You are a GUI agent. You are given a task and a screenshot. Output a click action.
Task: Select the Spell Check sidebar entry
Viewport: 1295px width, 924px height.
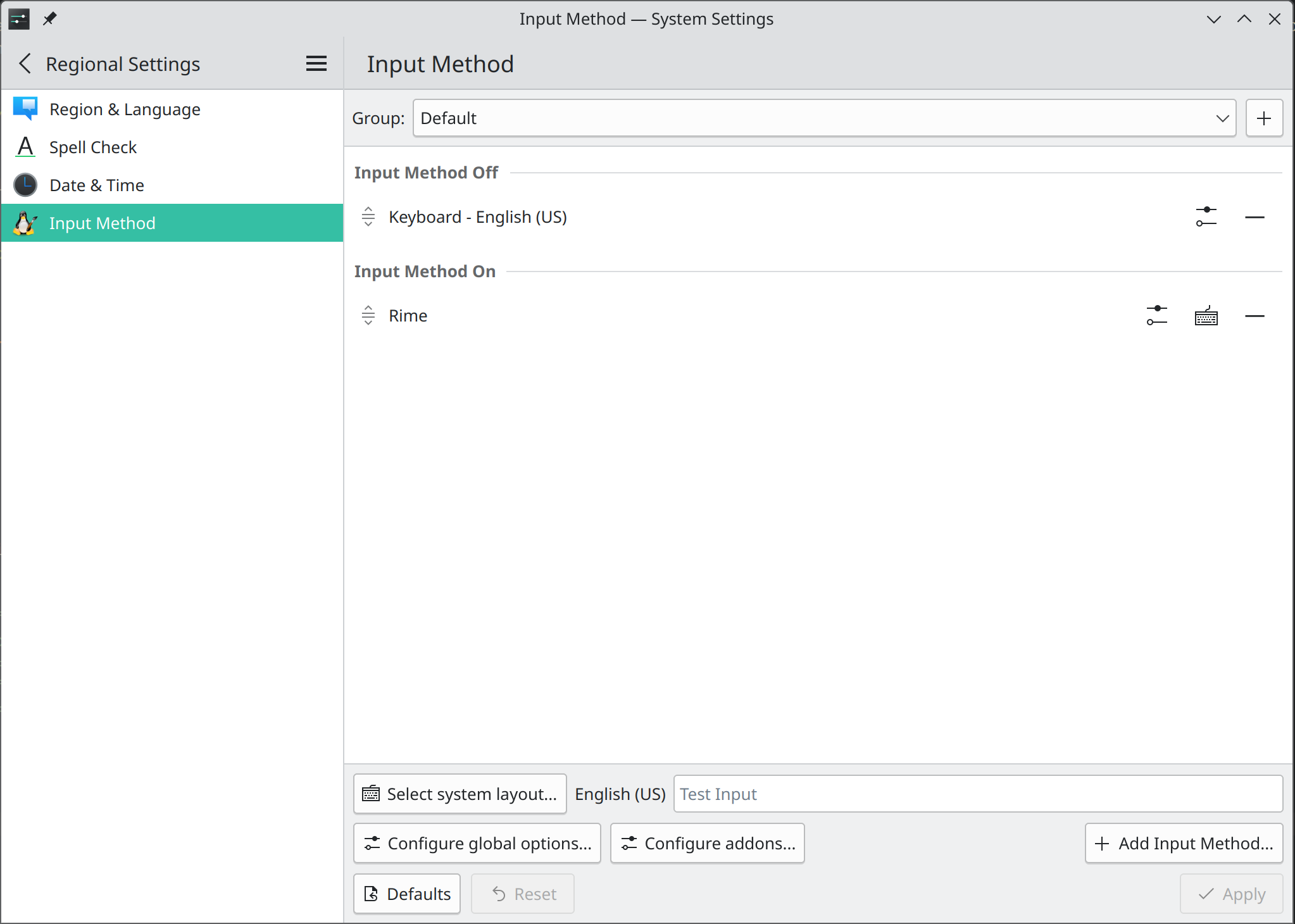coord(93,147)
